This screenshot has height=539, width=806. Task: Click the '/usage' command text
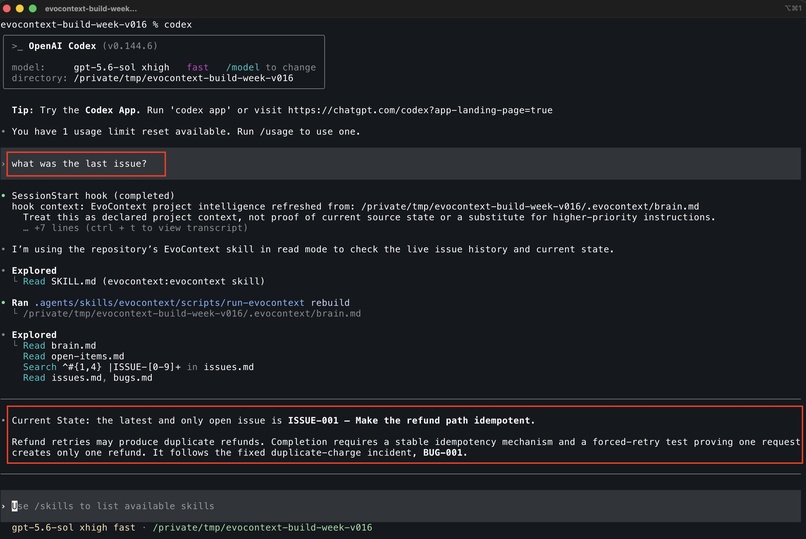pyautogui.click(x=277, y=132)
